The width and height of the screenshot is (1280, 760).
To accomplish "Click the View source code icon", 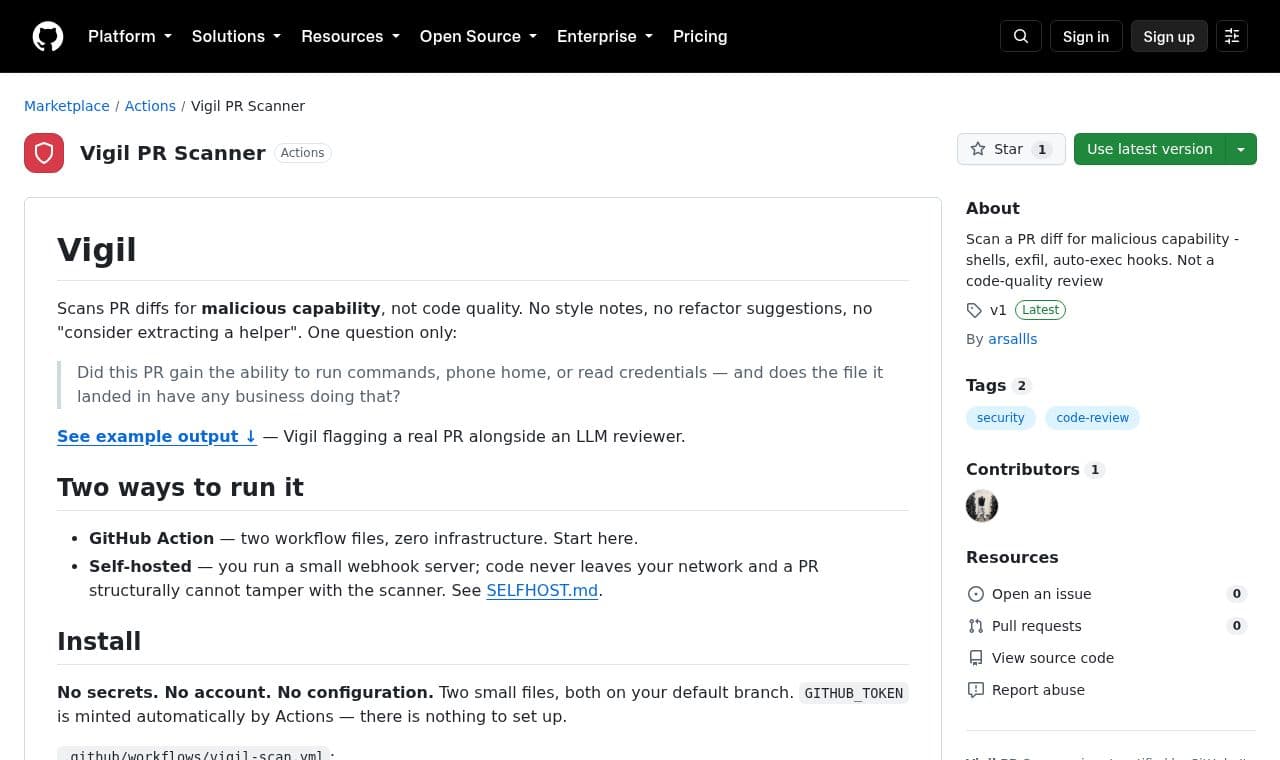I will (x=976, y=658).
